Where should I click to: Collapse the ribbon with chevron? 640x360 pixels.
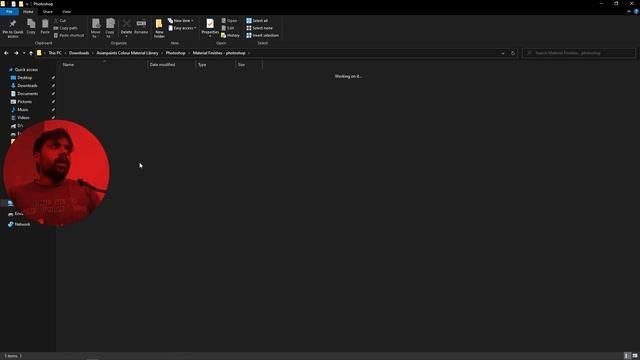coord(629,12)
